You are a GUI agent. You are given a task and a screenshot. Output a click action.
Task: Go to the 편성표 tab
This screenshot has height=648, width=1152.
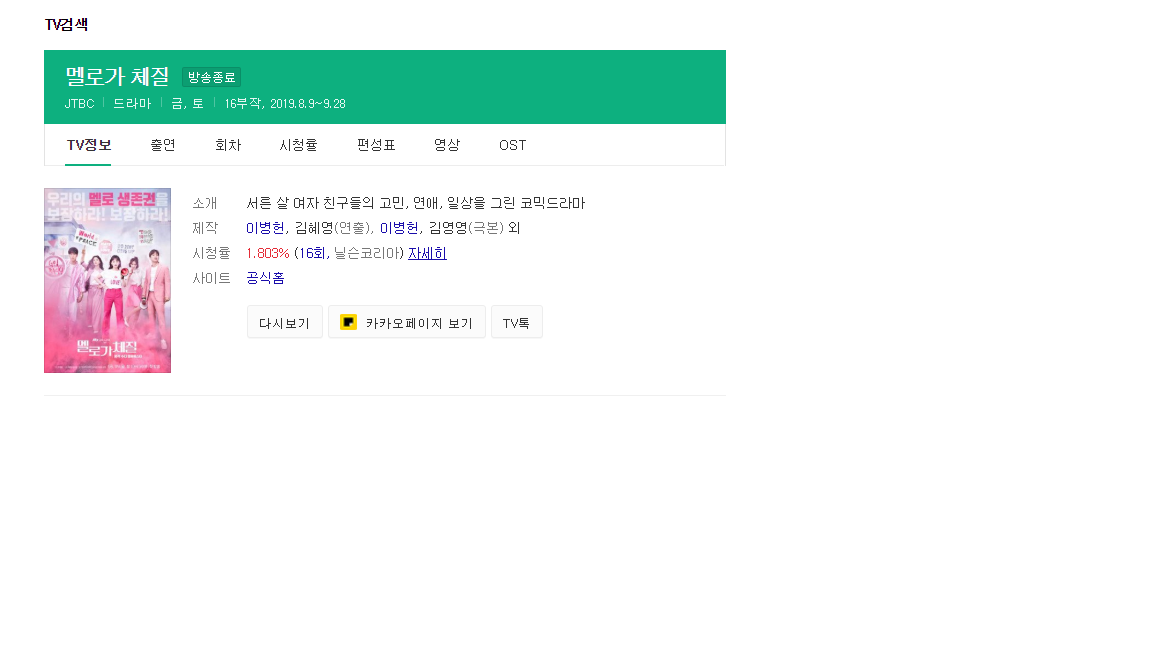click(x=376, y=145)
